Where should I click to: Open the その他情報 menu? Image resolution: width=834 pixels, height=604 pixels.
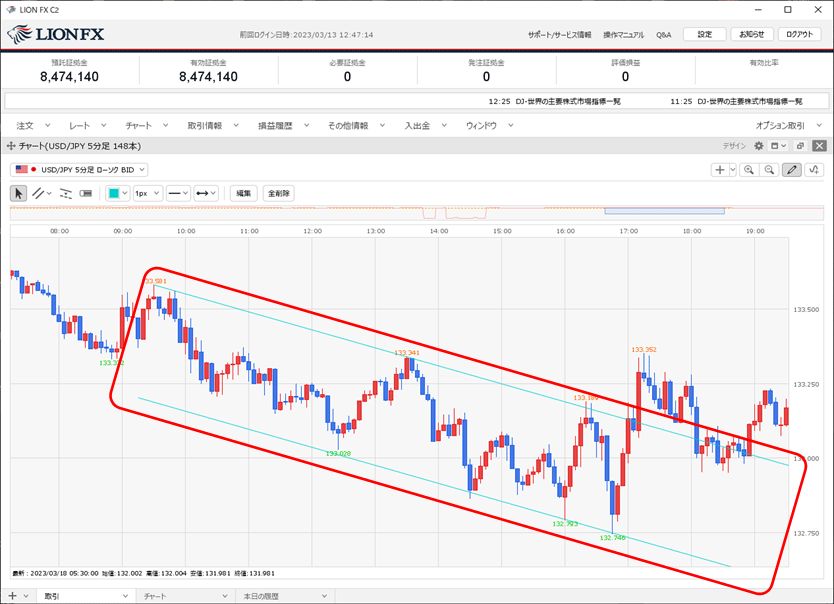(356, 125)
